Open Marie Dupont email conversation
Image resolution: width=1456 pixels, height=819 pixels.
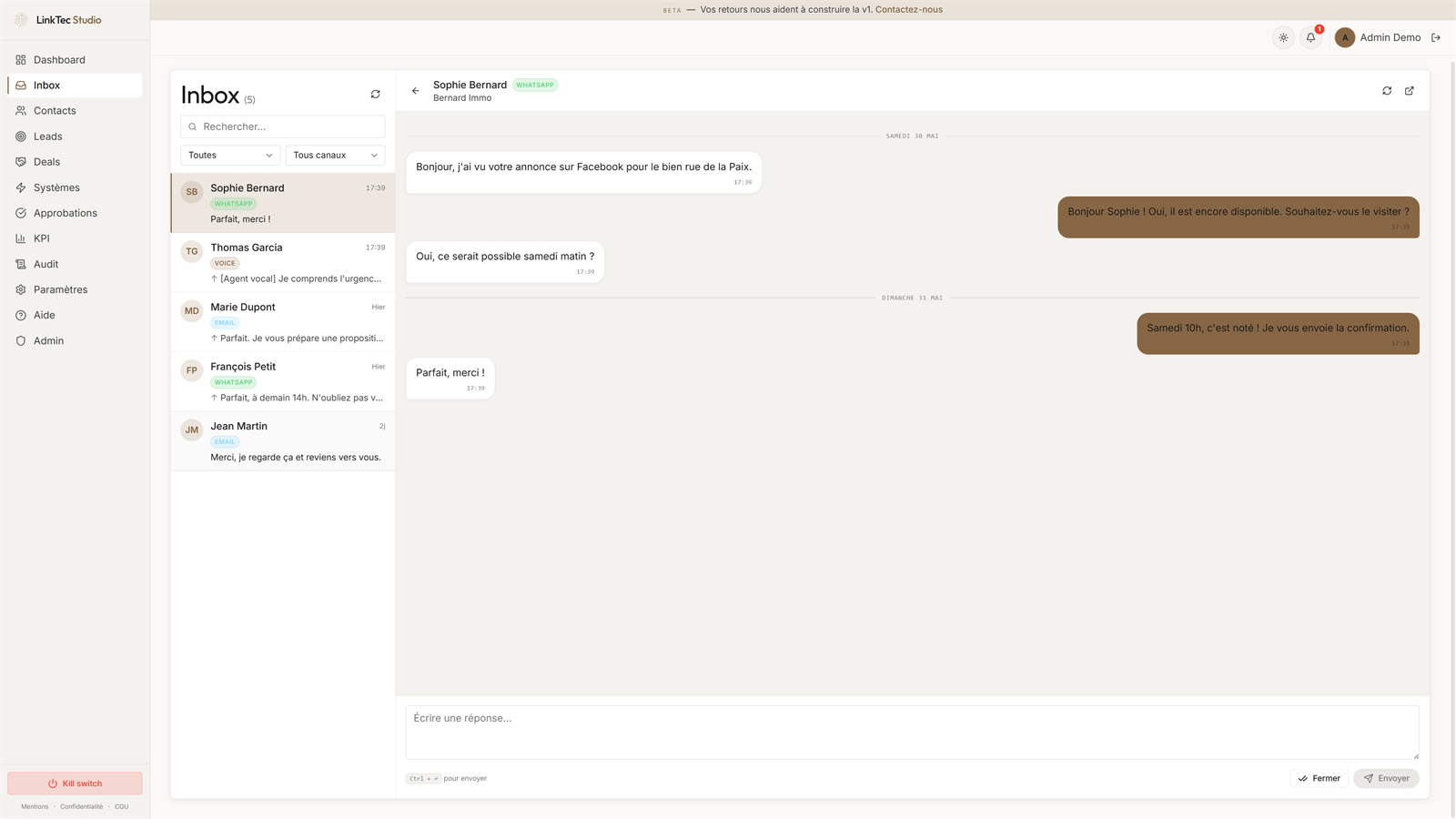click(283, 322)
